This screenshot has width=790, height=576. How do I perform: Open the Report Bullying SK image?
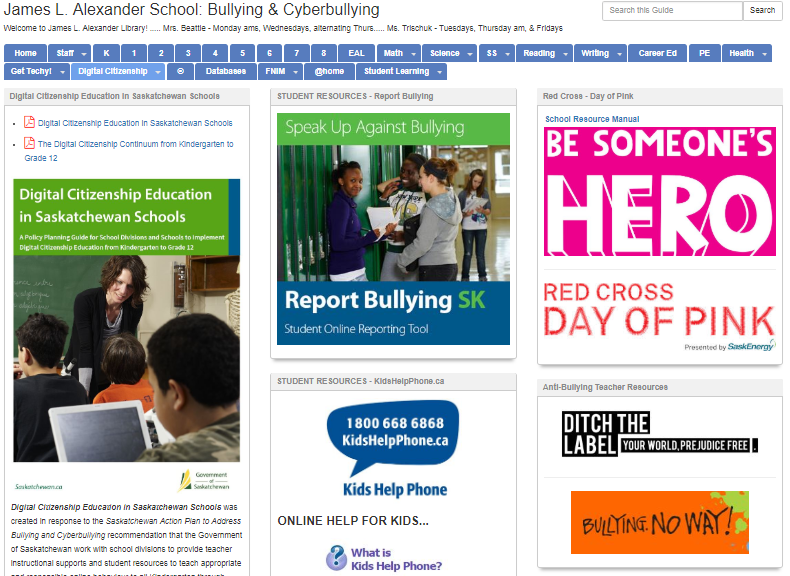tap(393, 229)
